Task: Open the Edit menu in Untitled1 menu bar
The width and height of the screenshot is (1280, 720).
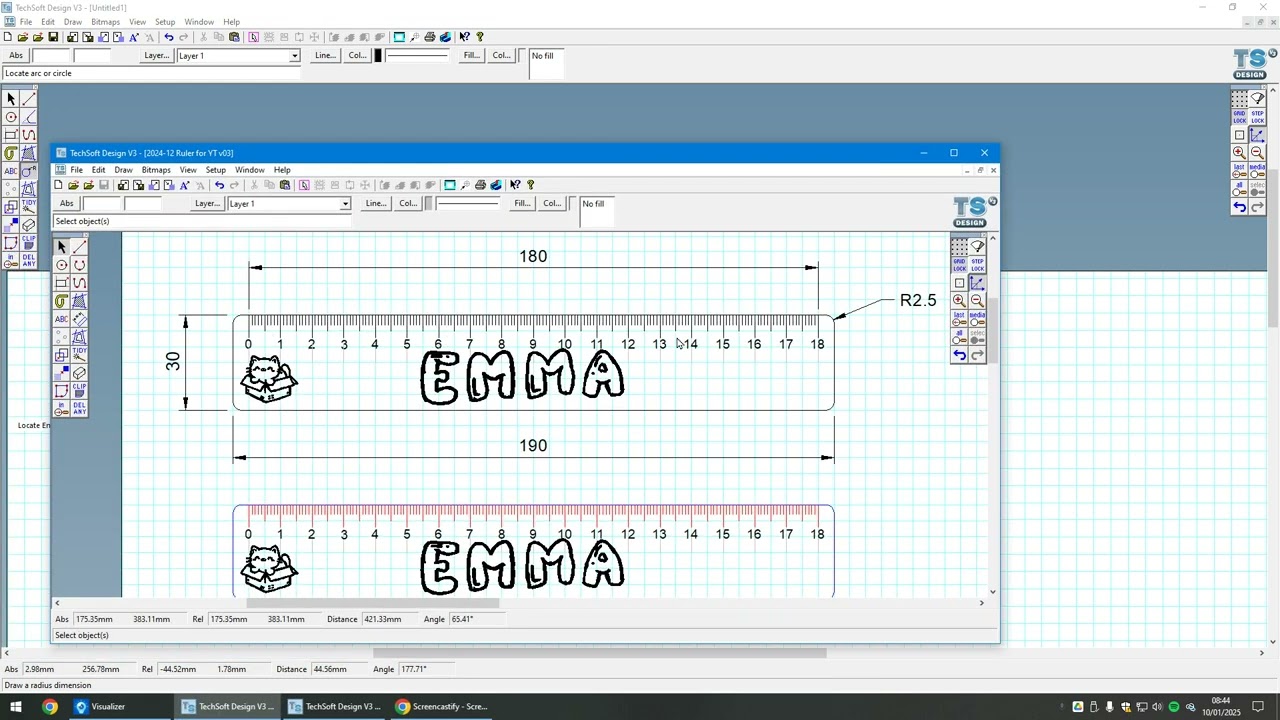Action: pyautogui.click(x=48, y=22)
